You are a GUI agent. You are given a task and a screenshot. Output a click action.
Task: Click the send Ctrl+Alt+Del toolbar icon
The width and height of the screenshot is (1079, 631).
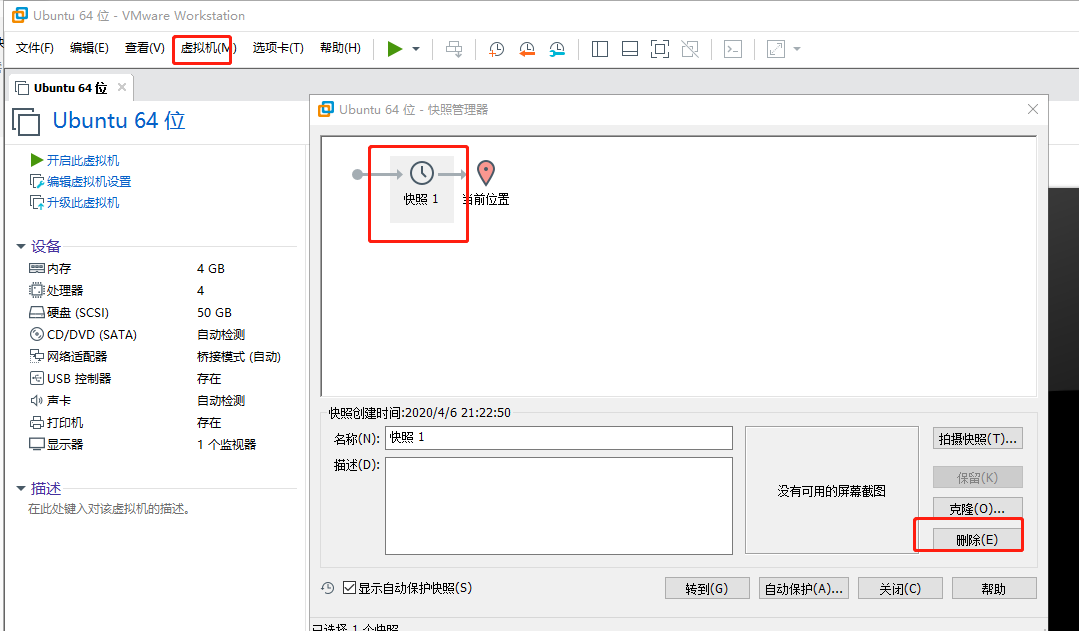(x=454, y=49)
